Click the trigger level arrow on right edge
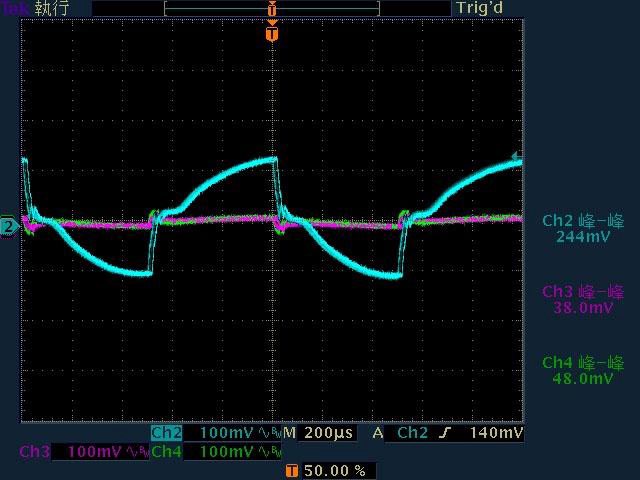This screenshot has width=640, height=480. tap(516, 157)
